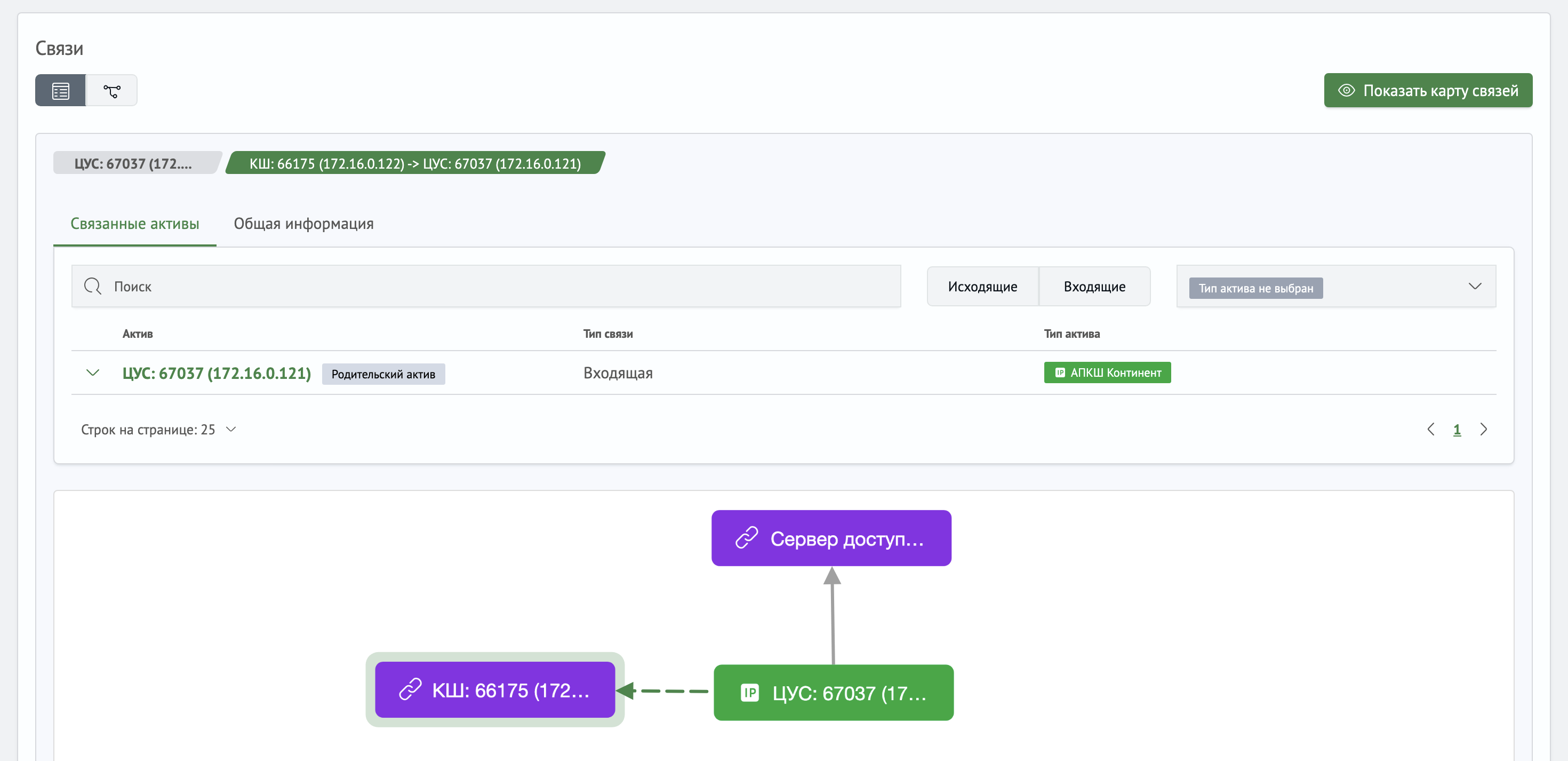Viewport: 1568px width, 761px height.
Task: Expand the ЦУС: 67037 table row
Action: 92,373
